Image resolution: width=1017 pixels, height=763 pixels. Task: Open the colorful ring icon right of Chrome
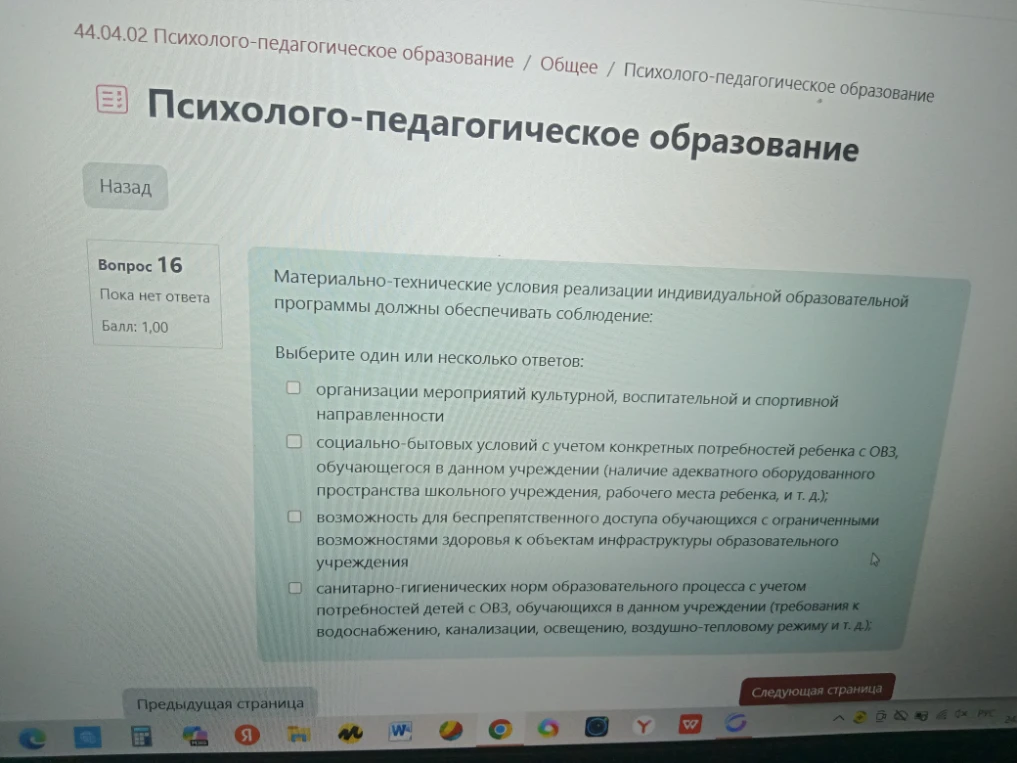tap(548, 728)
